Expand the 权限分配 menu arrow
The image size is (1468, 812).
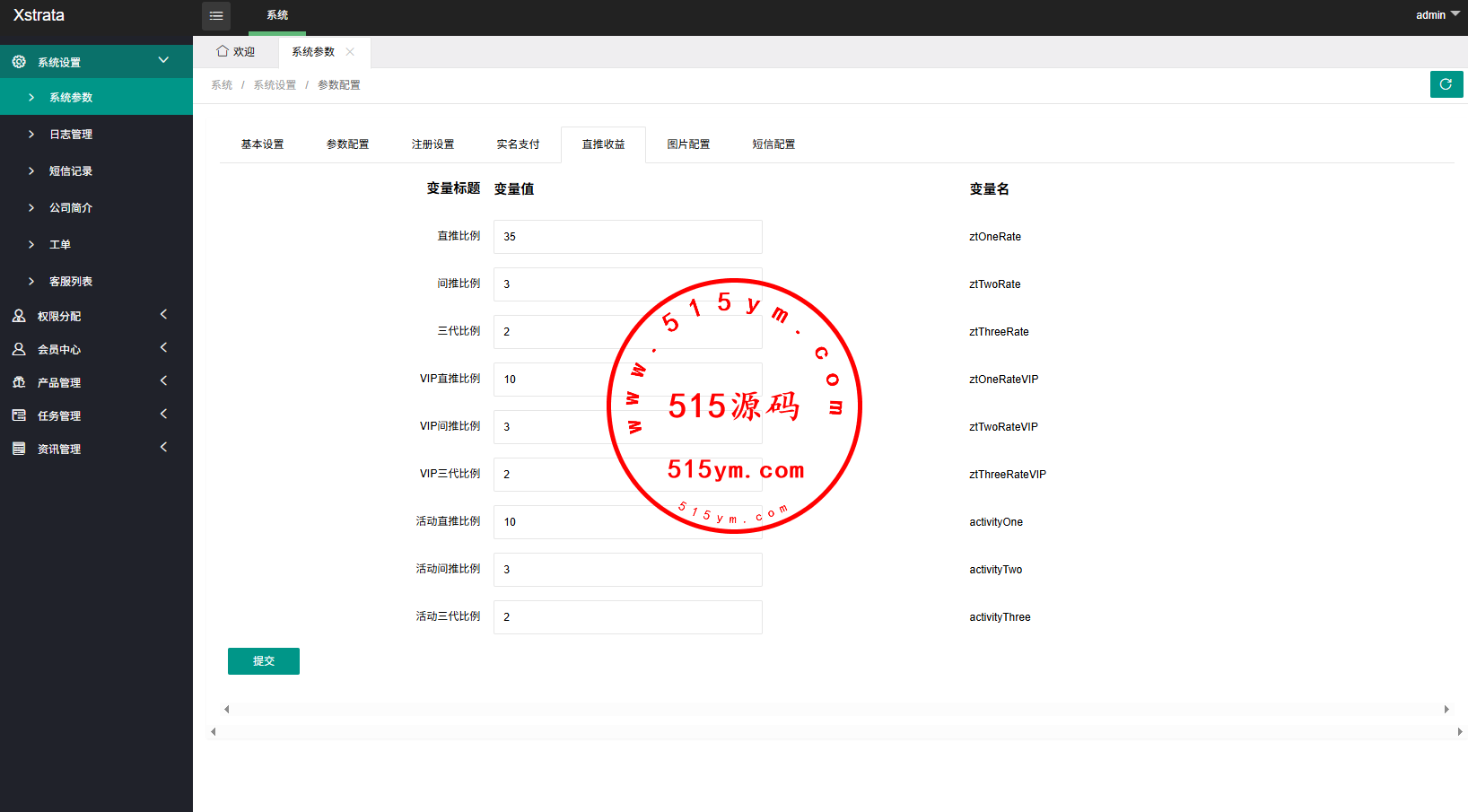tap(163, 314)
